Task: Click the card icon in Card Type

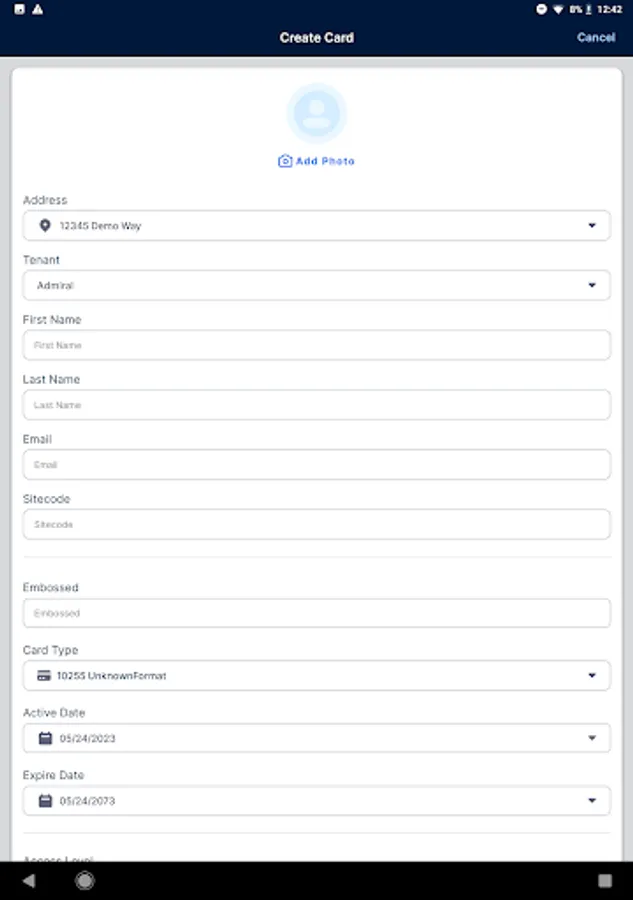Action: (x=44, y=676)
